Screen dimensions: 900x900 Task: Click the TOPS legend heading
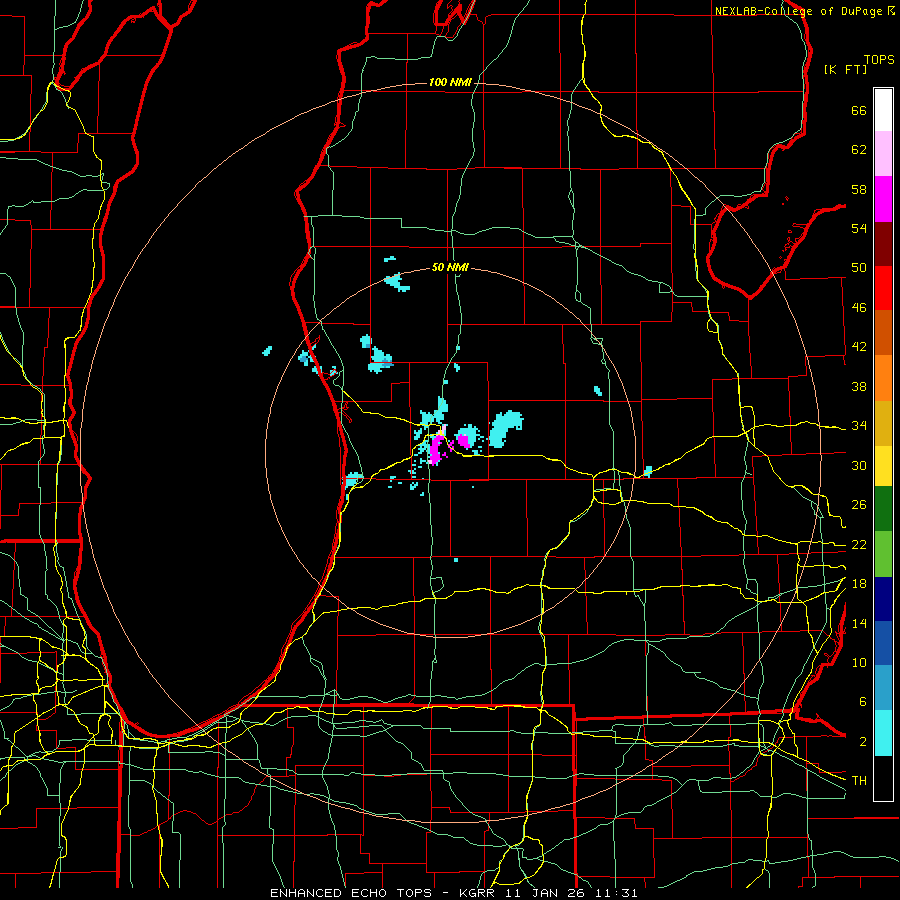(879, 60)
